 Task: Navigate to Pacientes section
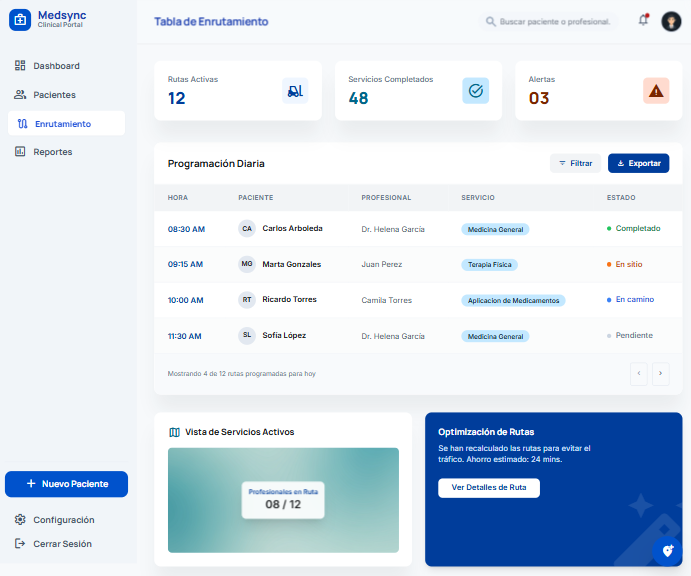[x=54, y=95]
